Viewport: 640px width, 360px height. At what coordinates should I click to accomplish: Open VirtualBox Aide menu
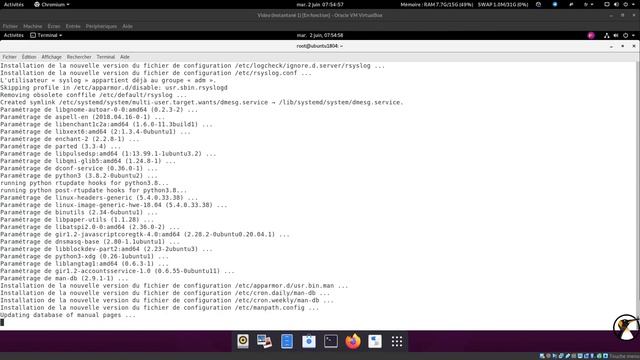(x=127, y=26)
